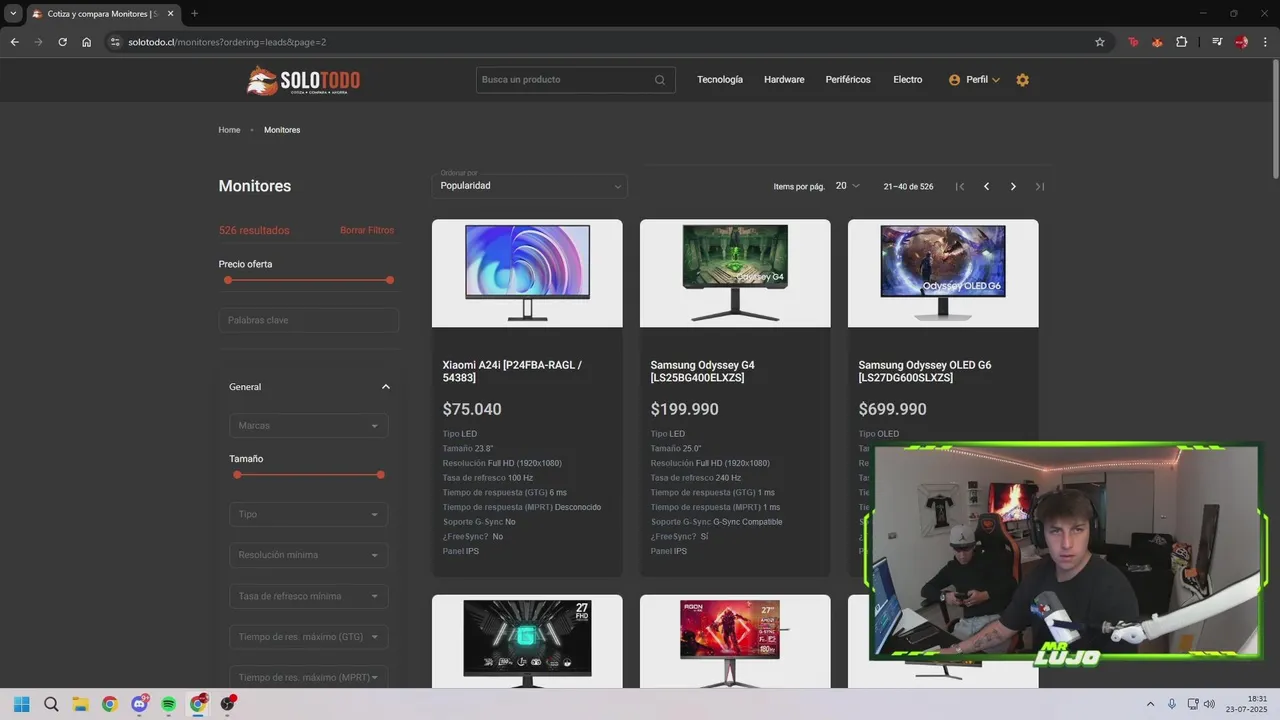
Task: Click Monitores breadcrumb
Action: pyautogui.click(x=282, y=130)
